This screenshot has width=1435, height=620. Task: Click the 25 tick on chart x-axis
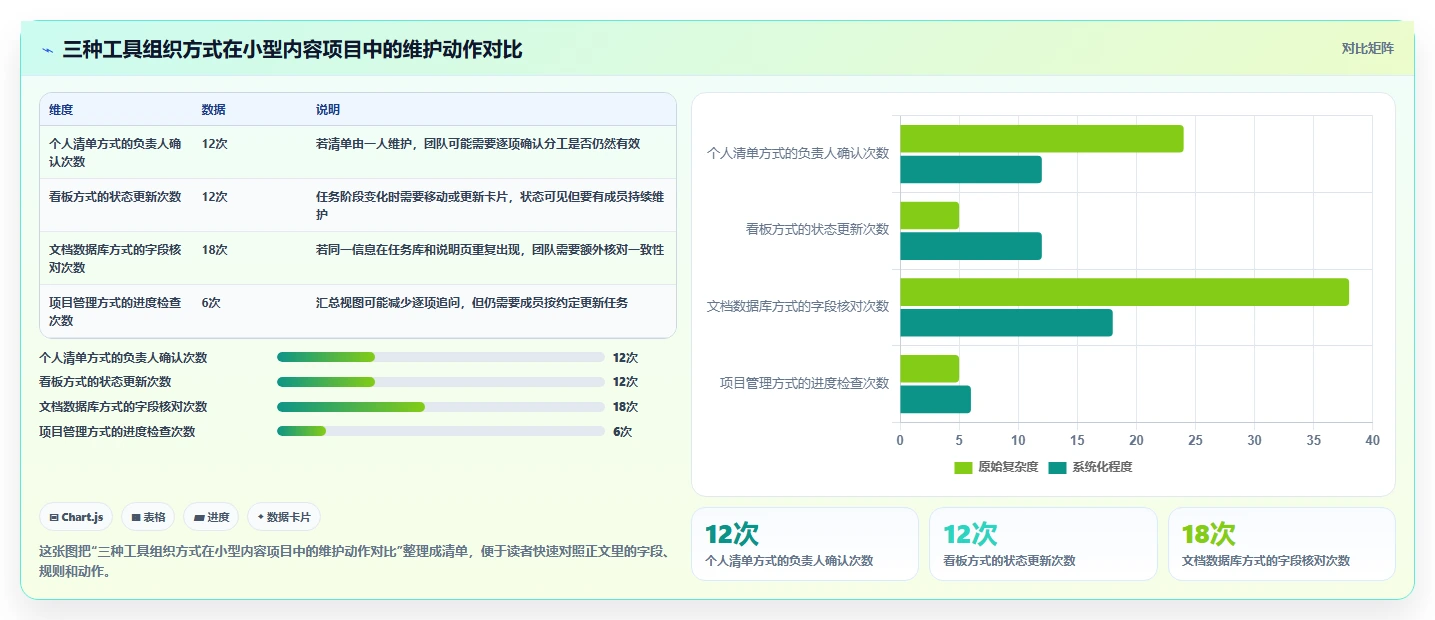click(x=1195, y=440)
